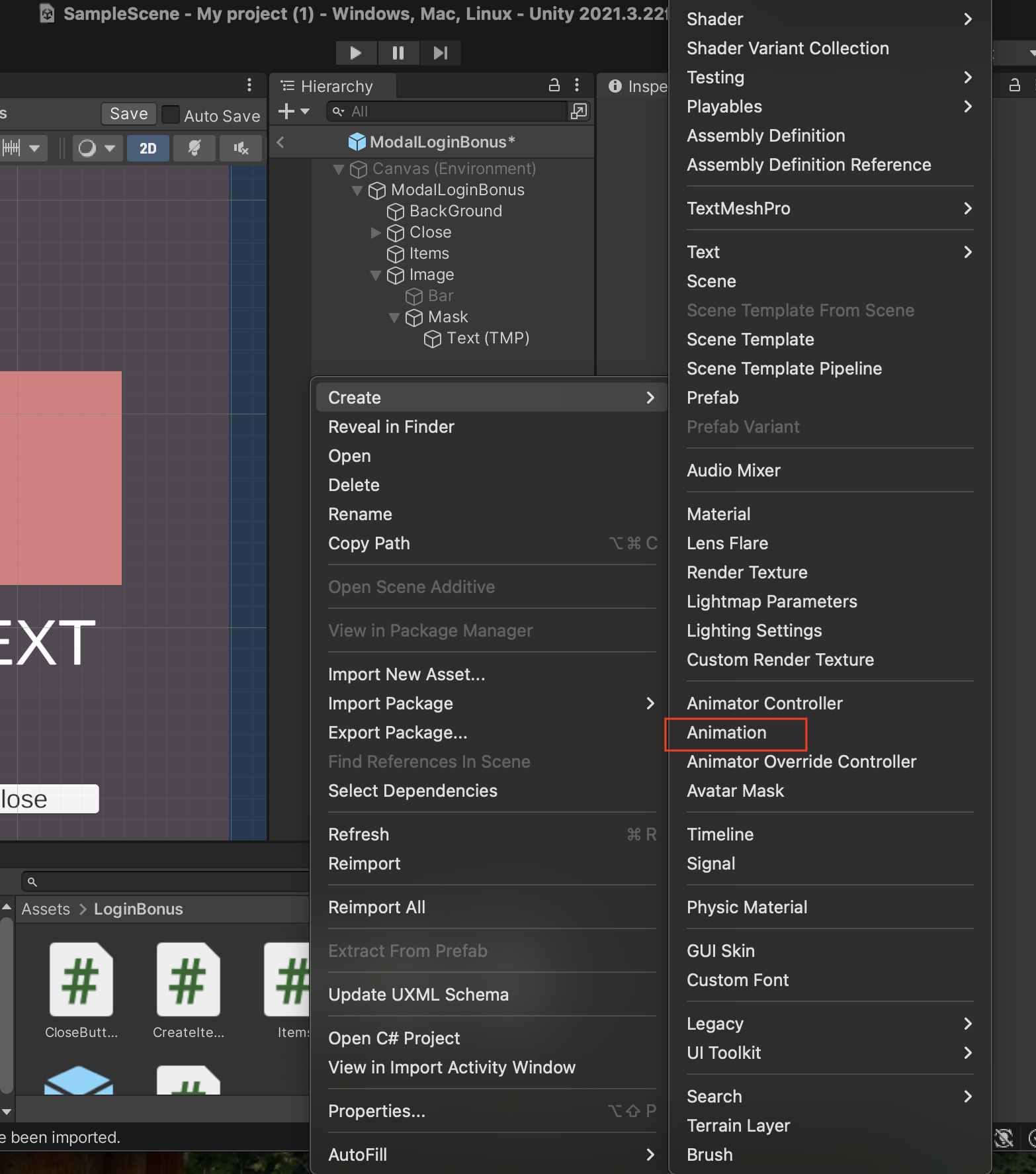Choose Select Dependencies
Viewport: 1036px width, 1174px height.
pyautogui.click(x=491, y=791)
